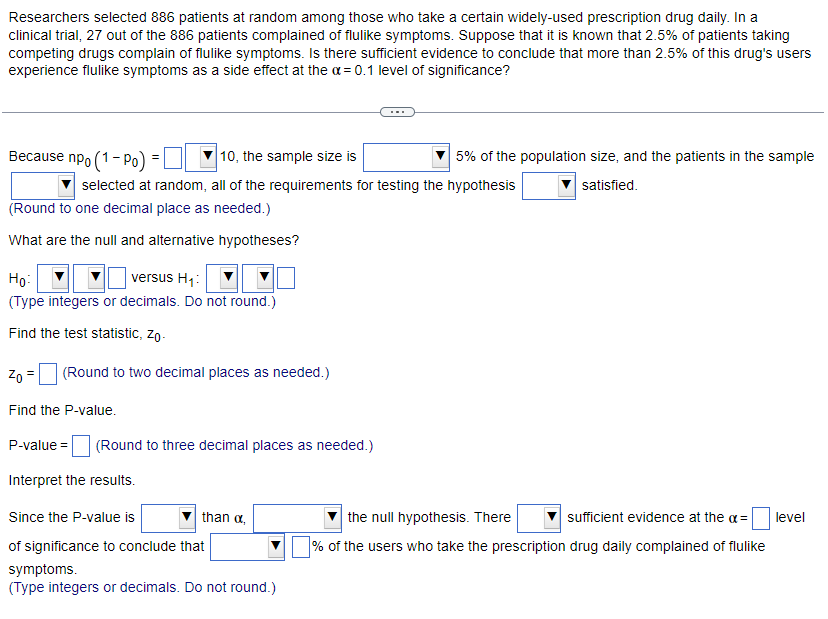The image size is (828, 619).
Task: Open the dropdown describing the sample size versus 5%
Action: (405, 157)
